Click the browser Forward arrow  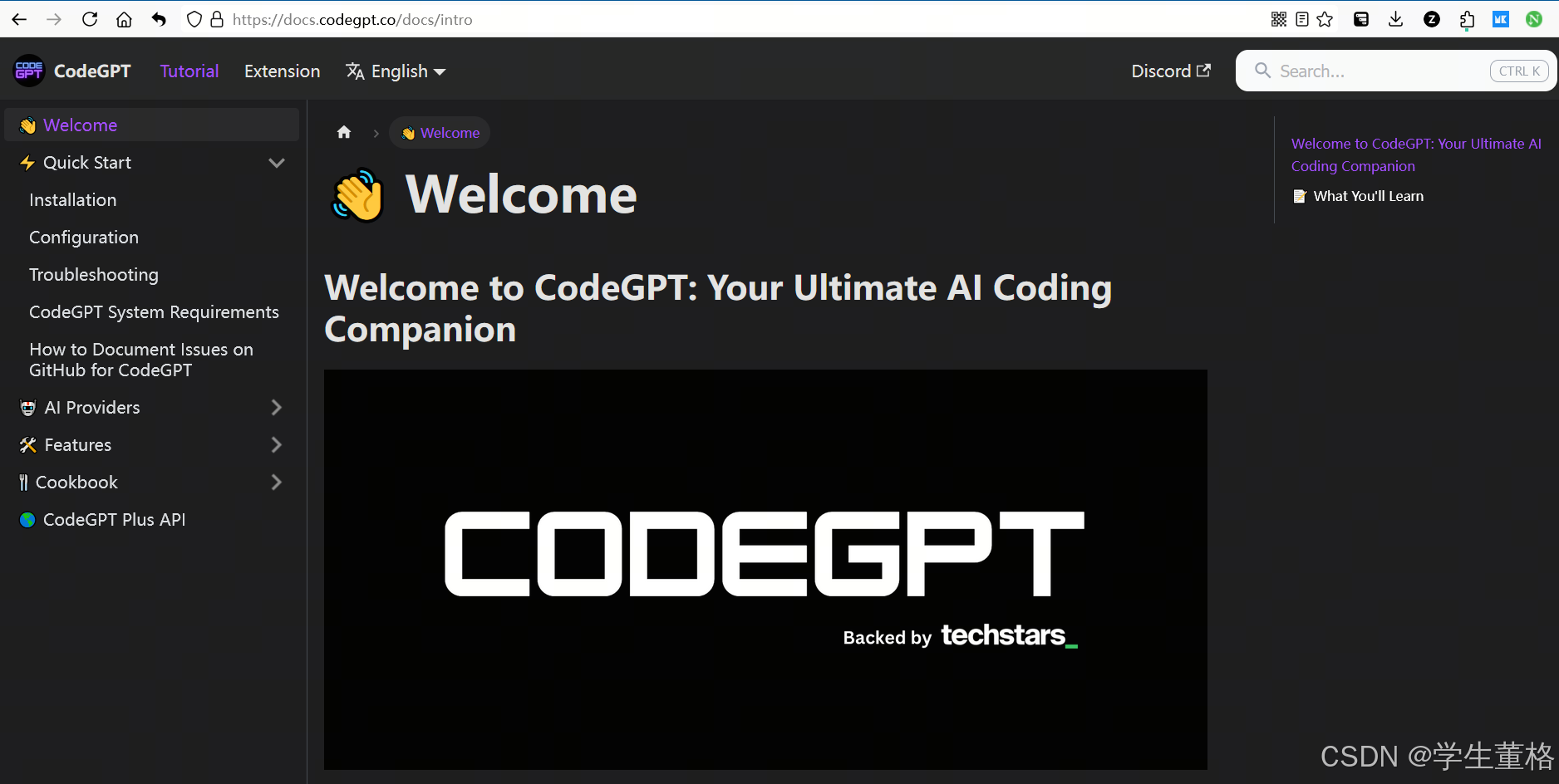tap(54, 19)
